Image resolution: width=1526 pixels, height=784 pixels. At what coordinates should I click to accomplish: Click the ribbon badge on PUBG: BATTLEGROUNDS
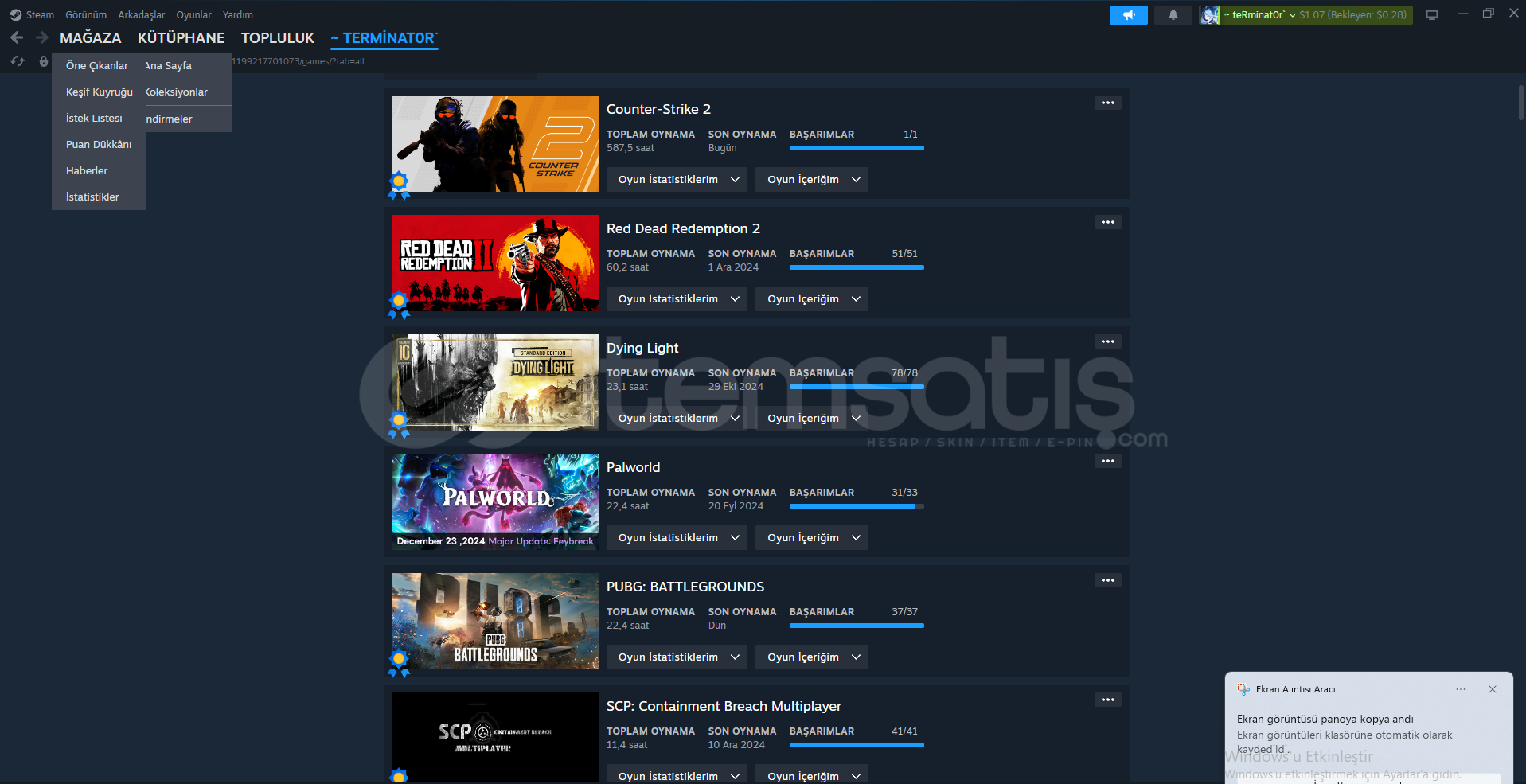(399, 662)
